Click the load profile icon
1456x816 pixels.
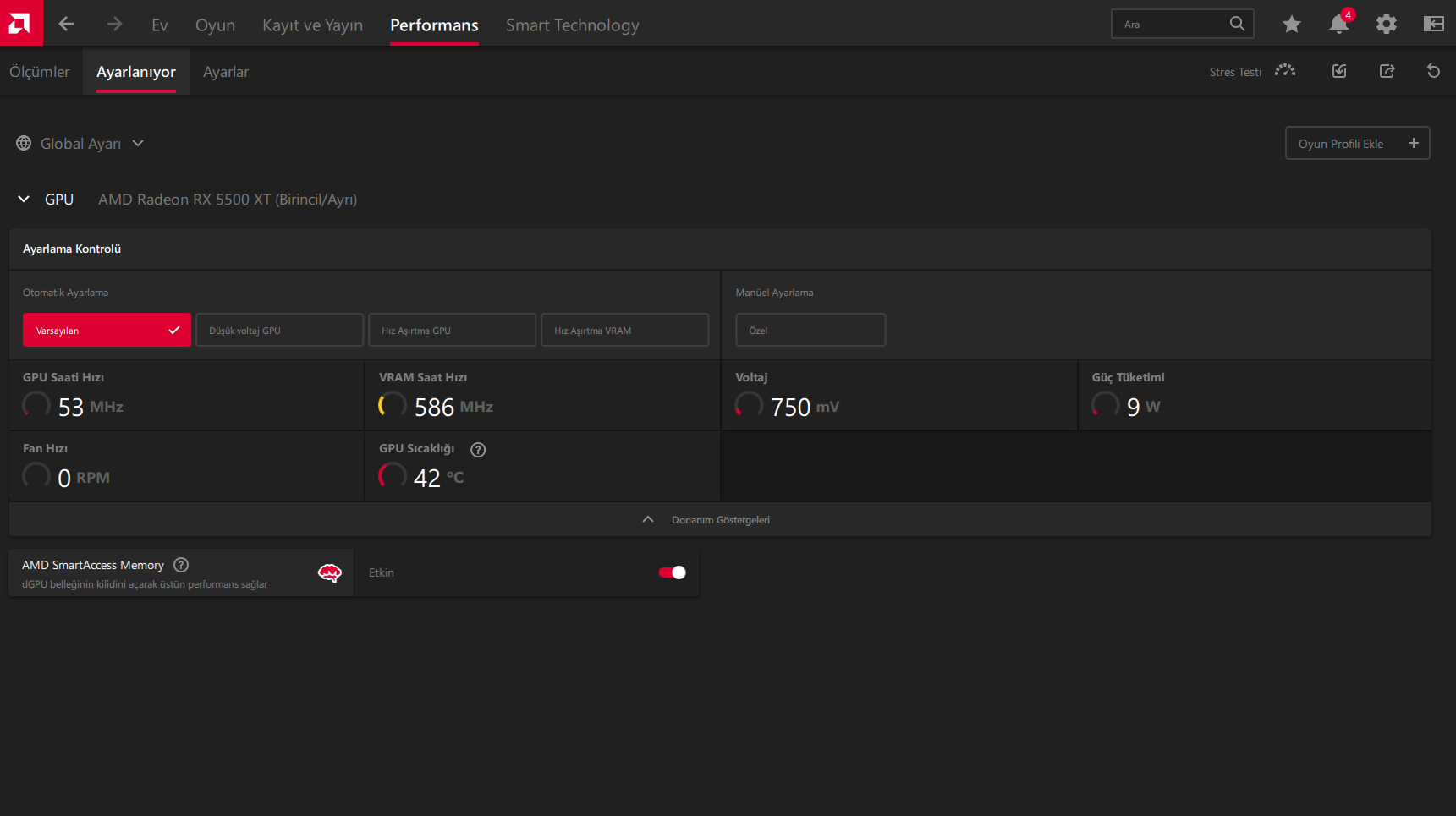tap(1339, 71)
